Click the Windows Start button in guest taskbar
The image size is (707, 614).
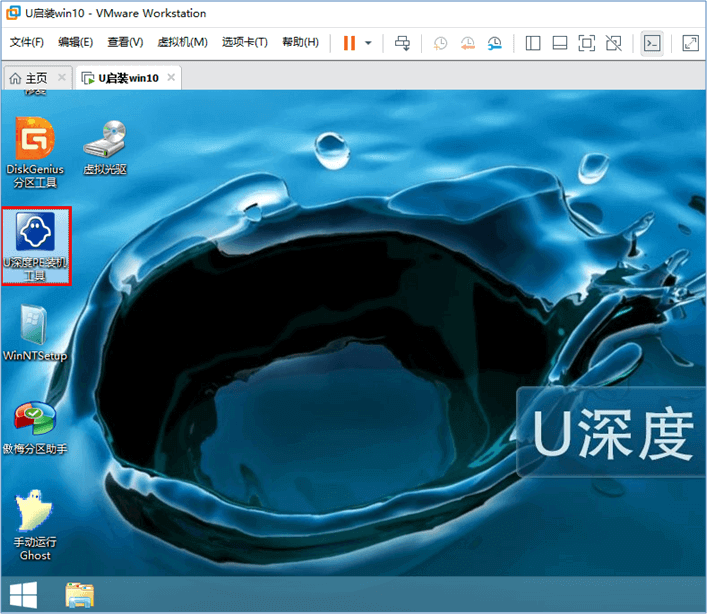point(23,595)
